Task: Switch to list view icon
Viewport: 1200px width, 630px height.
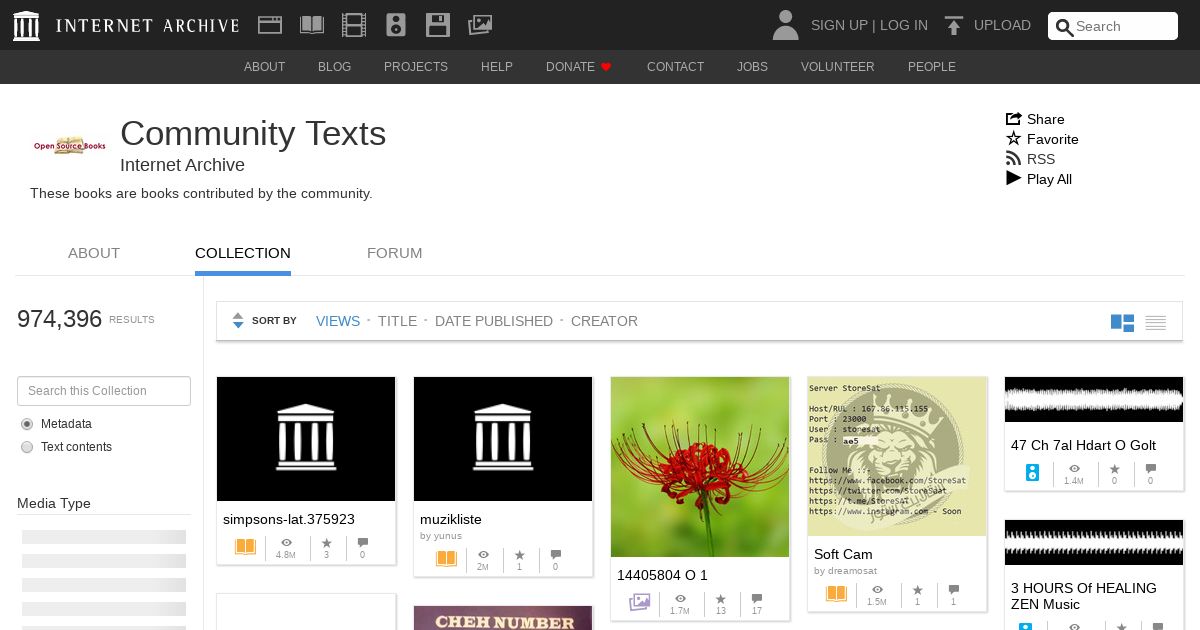Action: [x=1156, y=322]
